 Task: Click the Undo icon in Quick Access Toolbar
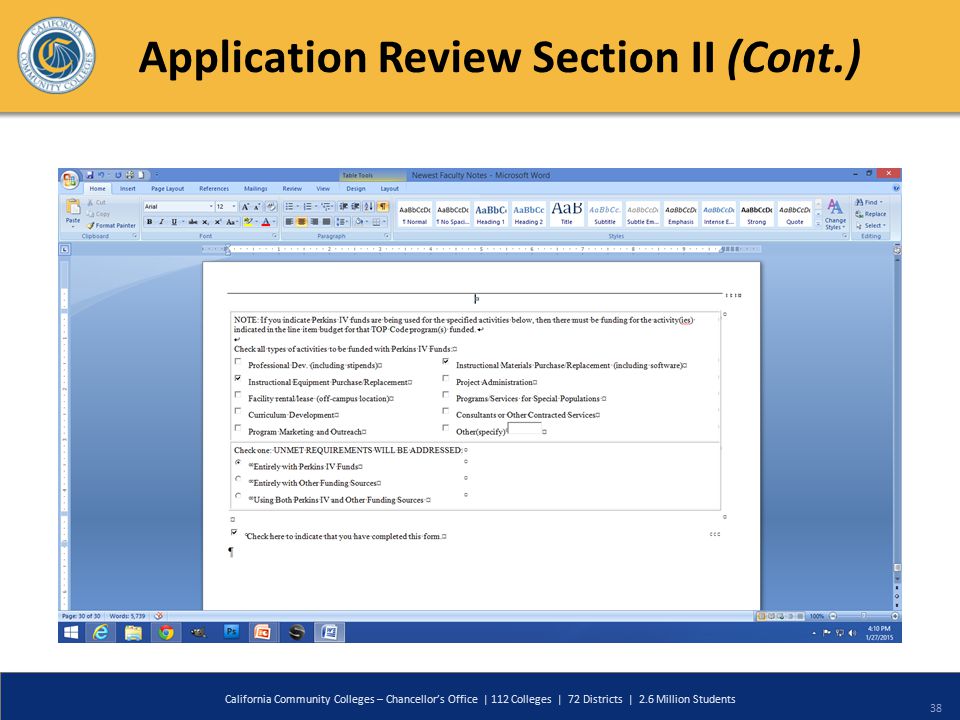coord(102,175)
